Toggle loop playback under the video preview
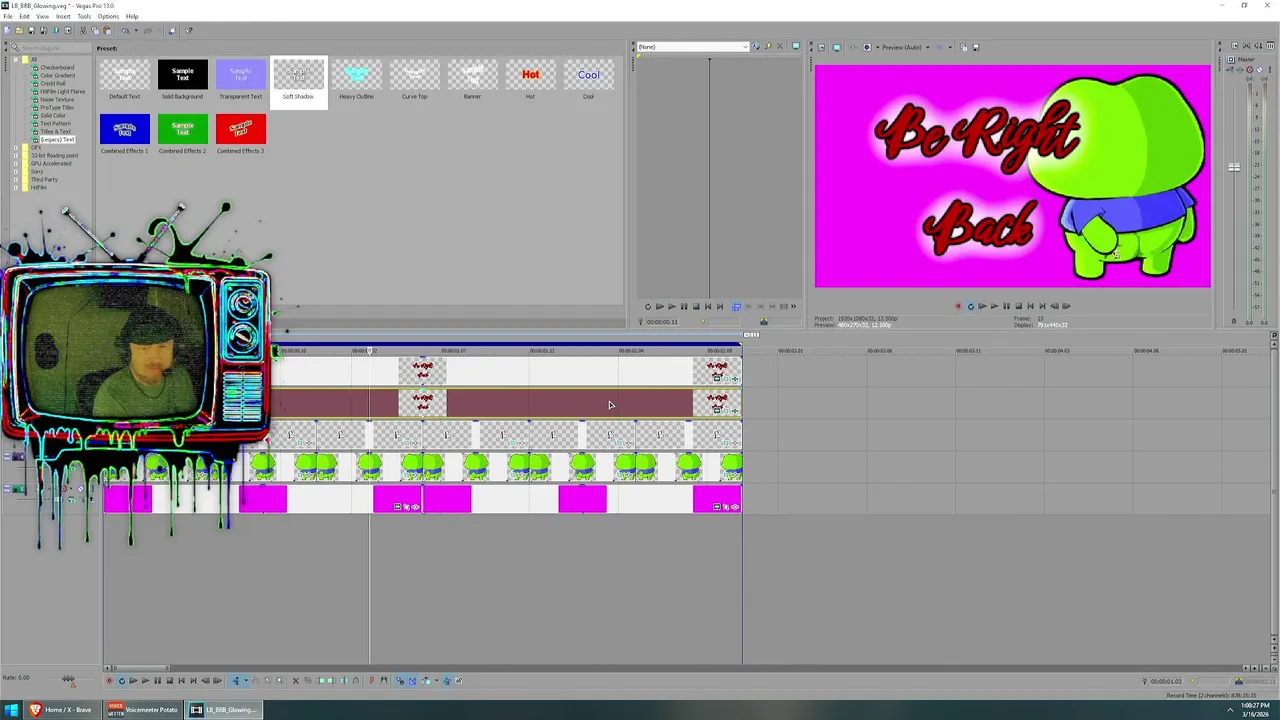1280x720 pixels. point(970,306)
